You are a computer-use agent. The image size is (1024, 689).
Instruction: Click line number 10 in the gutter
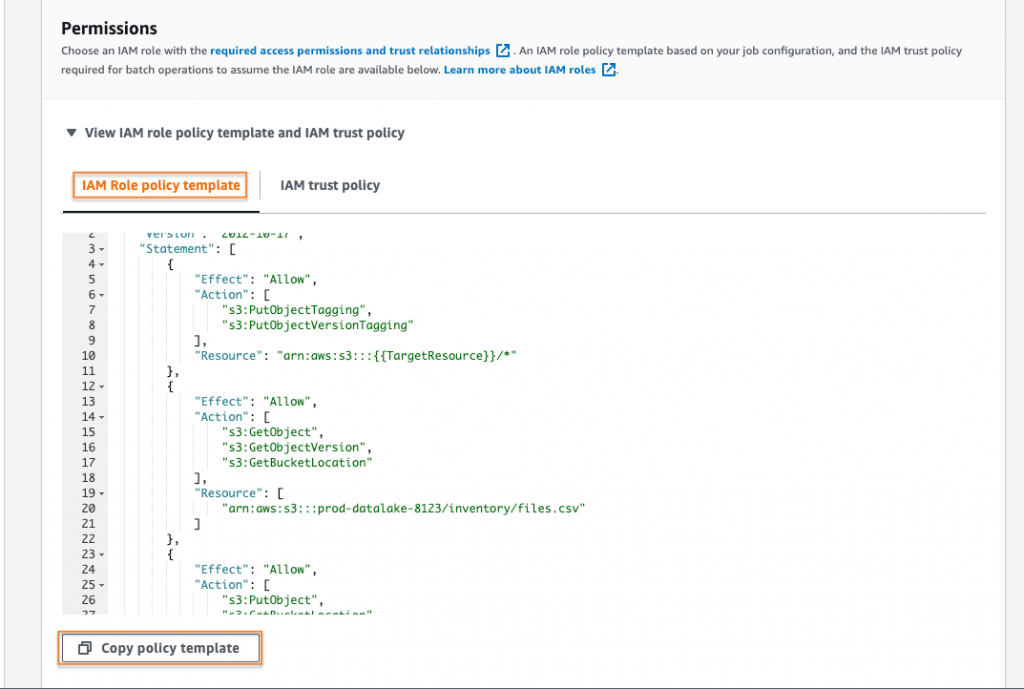pyautogui.click(x=88, y=355)
